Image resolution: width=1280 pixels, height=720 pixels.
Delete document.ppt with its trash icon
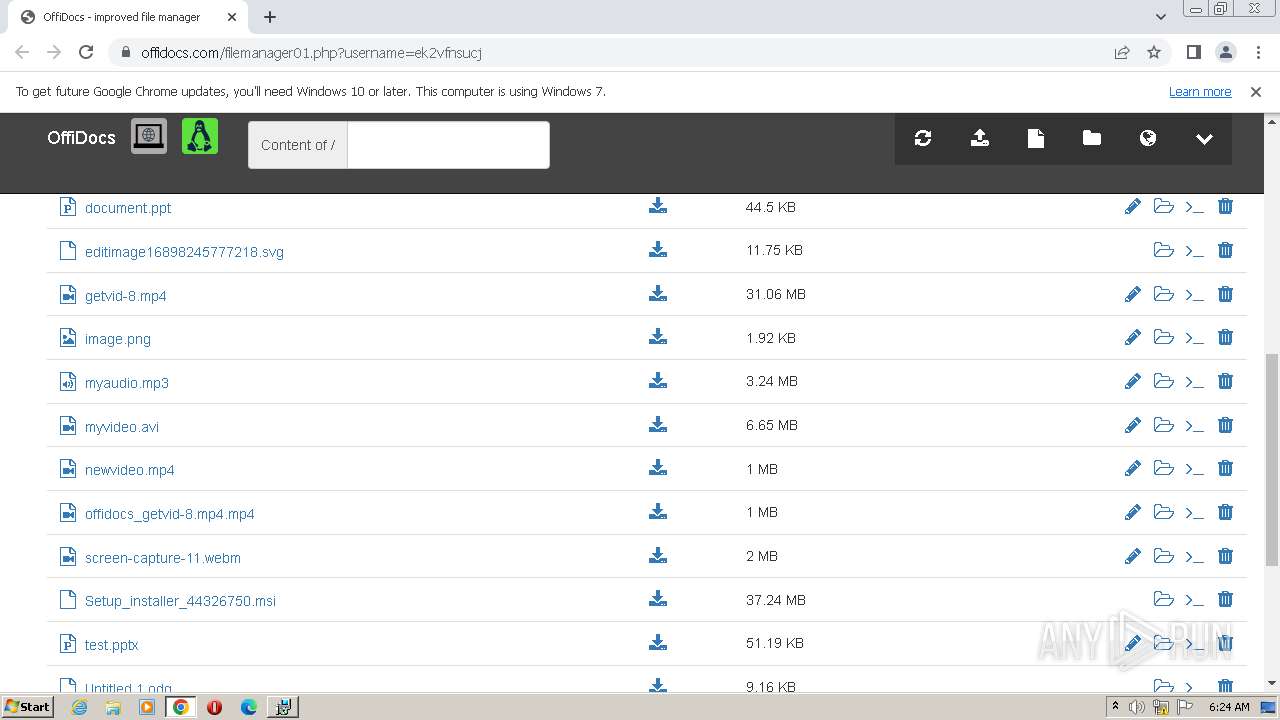click(1225, 206)
